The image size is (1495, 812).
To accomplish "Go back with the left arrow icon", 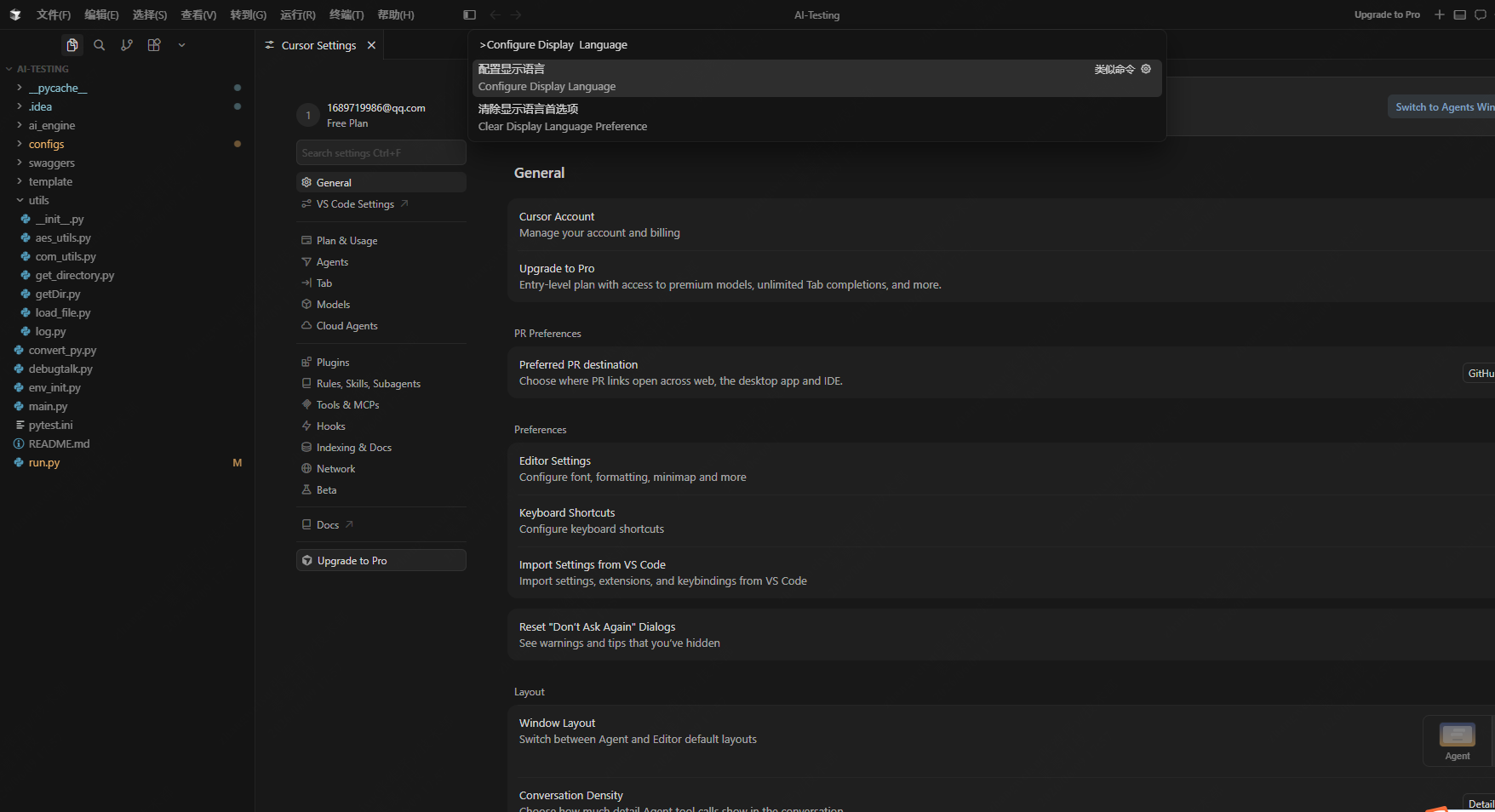I will pyautogui.click(x=495, y=14).
